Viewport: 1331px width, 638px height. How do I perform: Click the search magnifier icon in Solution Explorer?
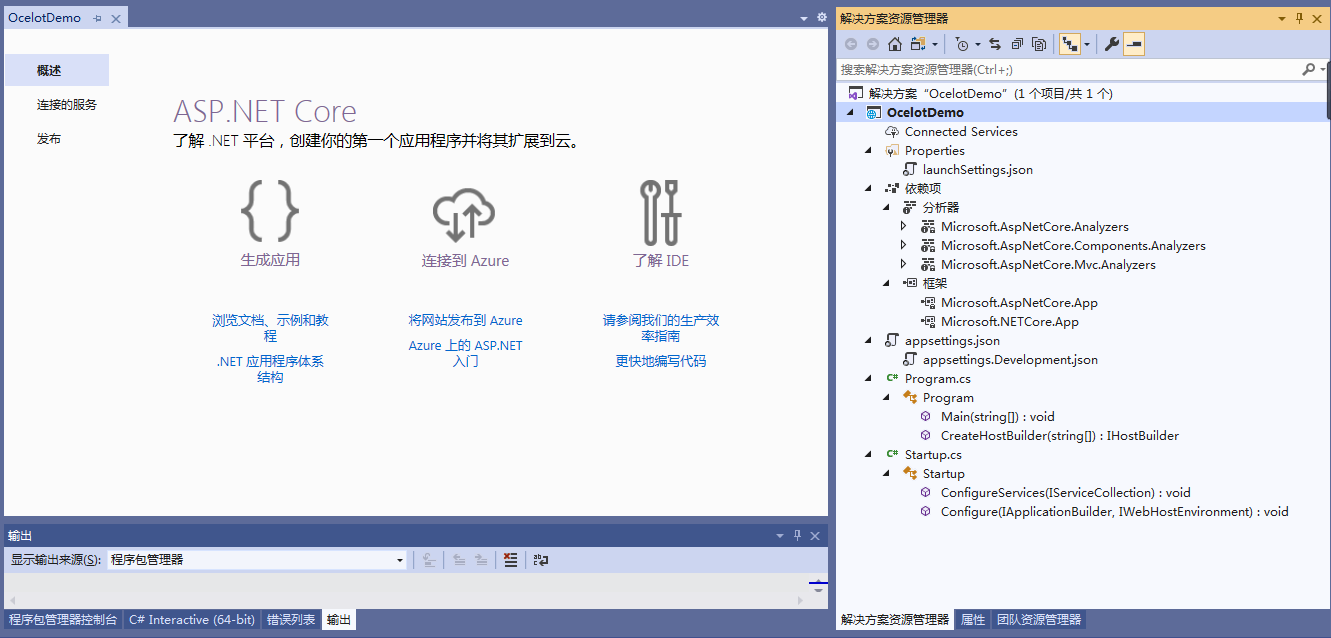(x=1308, y=70)
